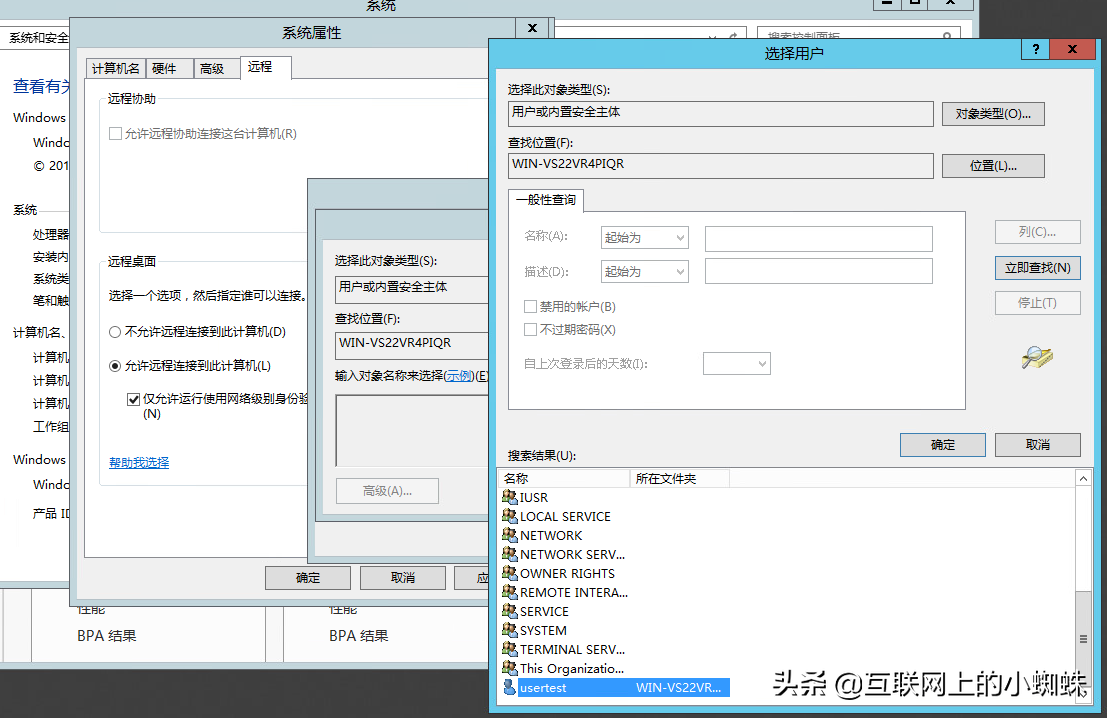This screenshot has width=1107, height=718.
Task: Toggle 禁用的帐户(B) checkbox
Action: click(x=530, y=306)
